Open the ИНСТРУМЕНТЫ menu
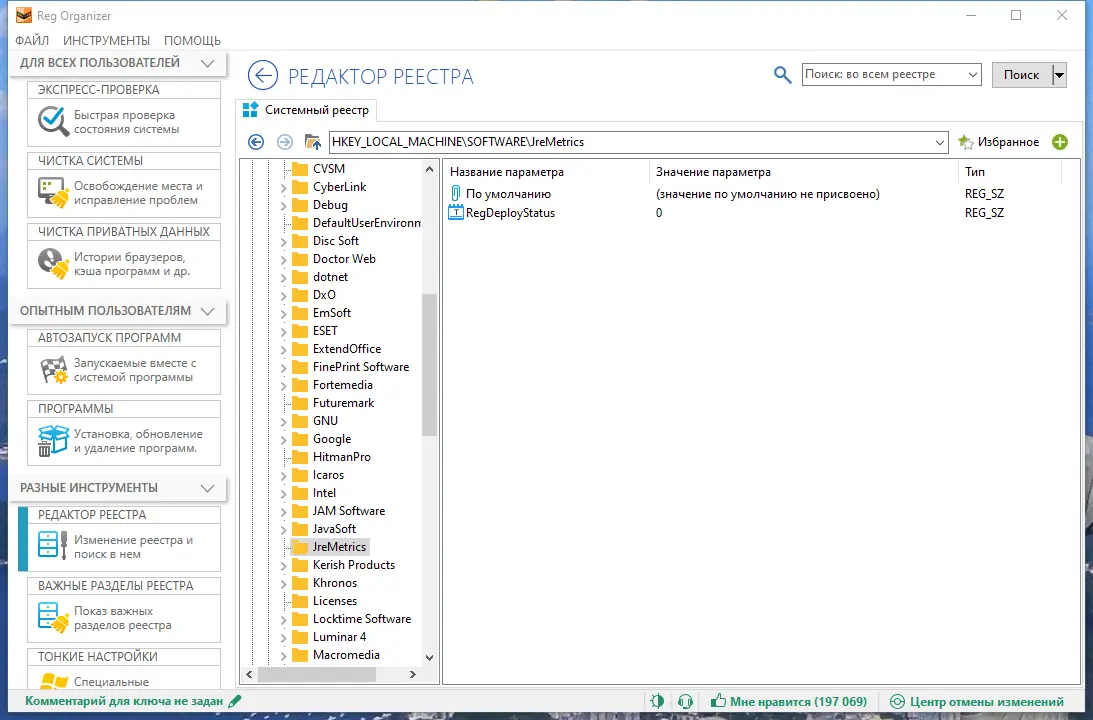 tap(107, 40)
